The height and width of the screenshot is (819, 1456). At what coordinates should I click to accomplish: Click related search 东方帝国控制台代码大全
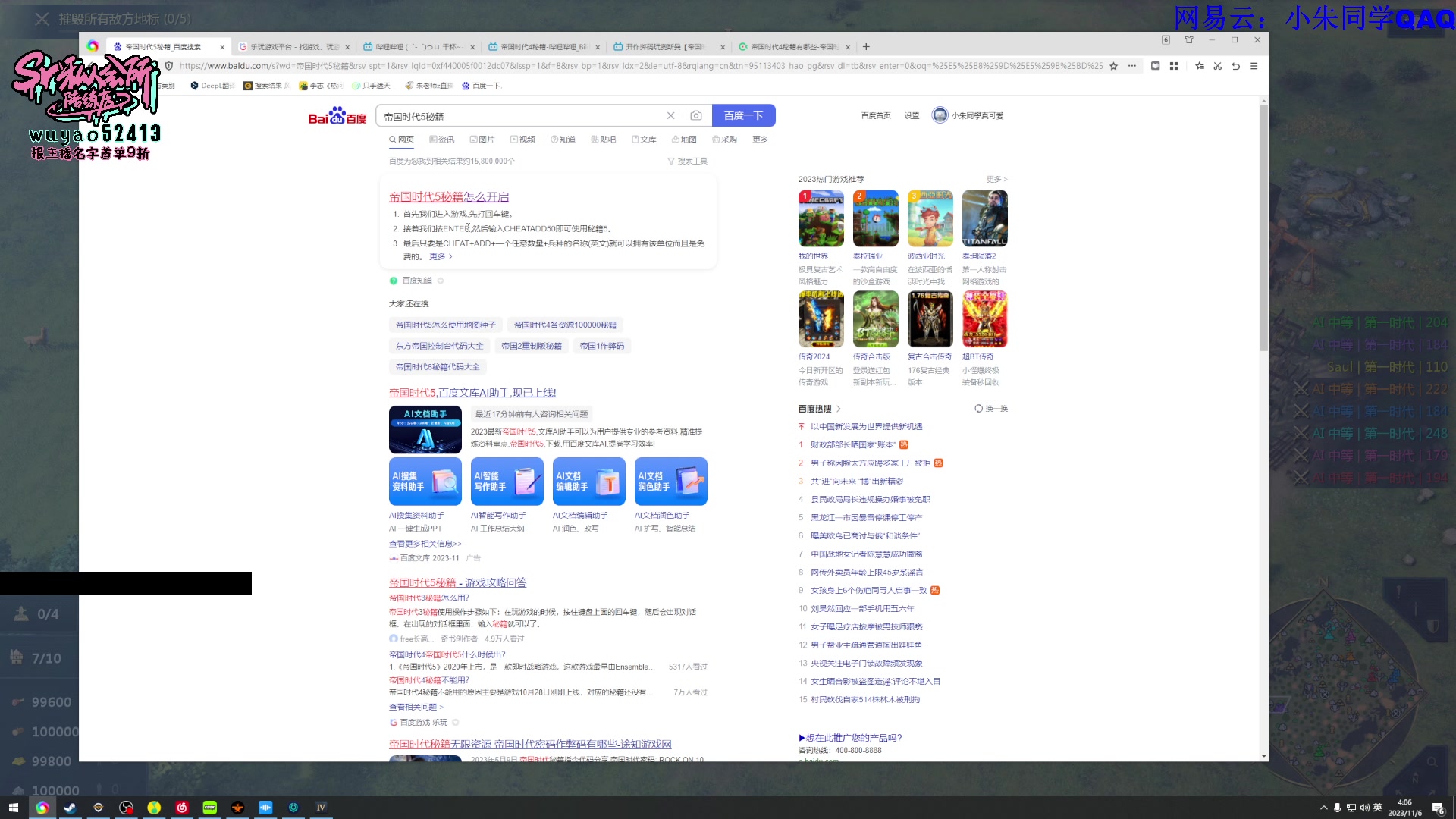click(439, 347)
